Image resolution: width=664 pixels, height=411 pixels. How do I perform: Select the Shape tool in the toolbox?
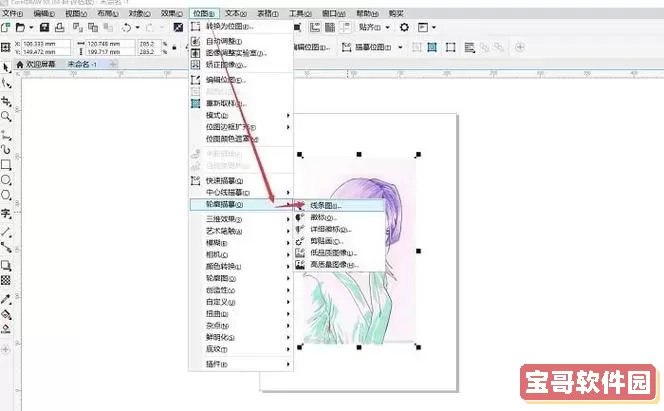coord(6,83)
